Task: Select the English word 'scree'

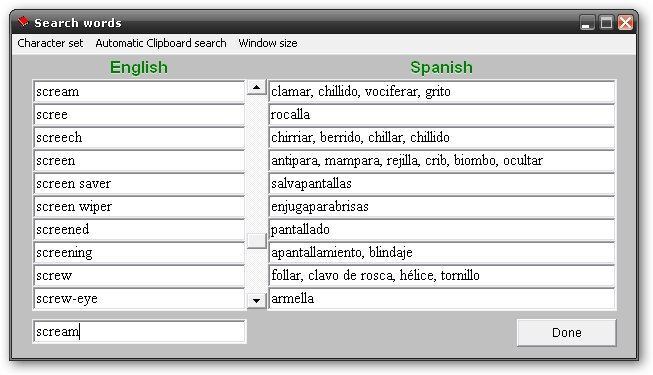Action: click(139, 115)
